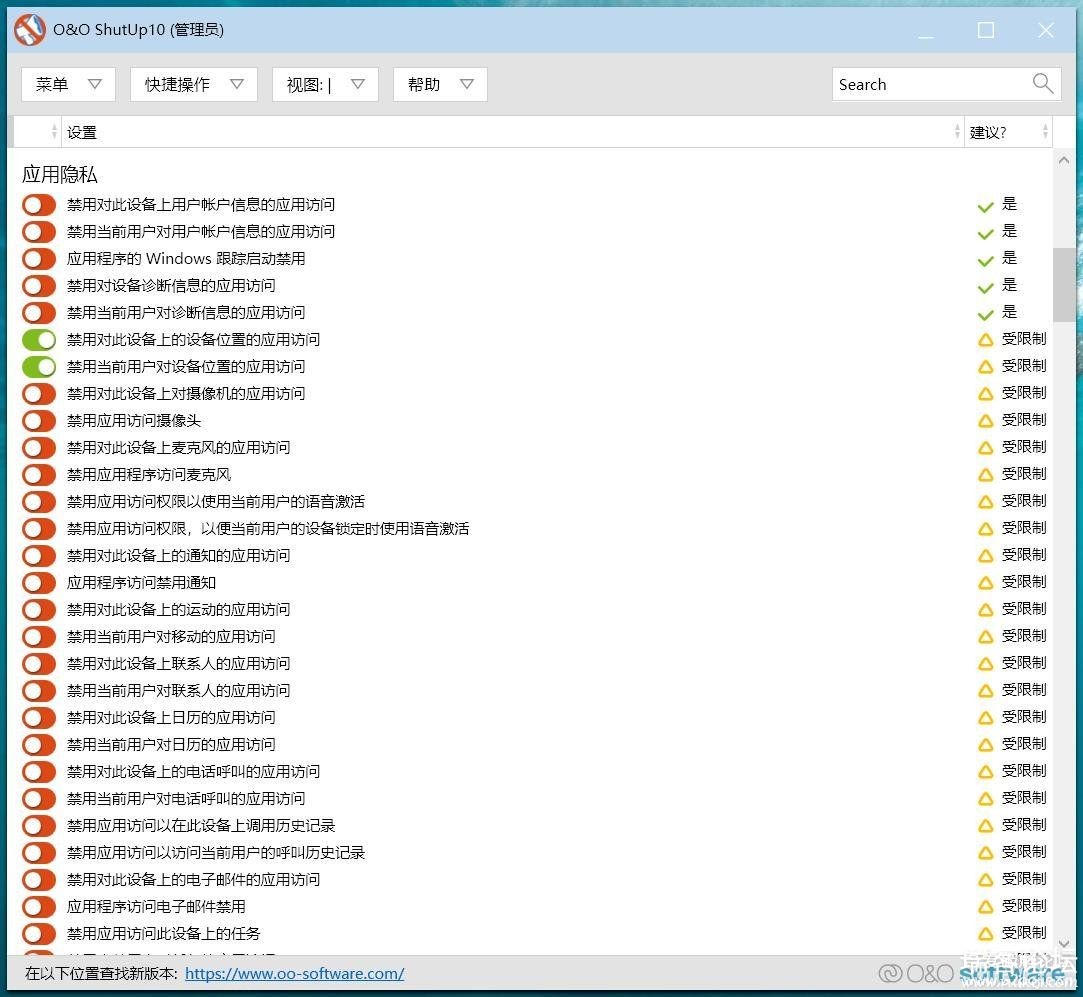Image resolution: width=1083 pixels, height=997 pixels.
Task: Click warning triangle for 禁用对此设备上的电子邮件的应用访问
Action: tap(986, 880)
